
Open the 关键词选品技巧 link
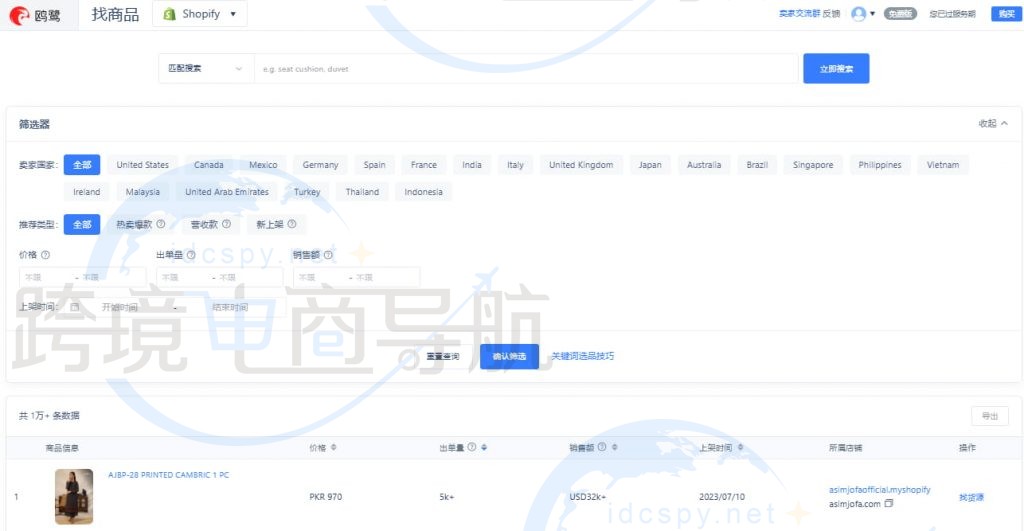point(583,356)
